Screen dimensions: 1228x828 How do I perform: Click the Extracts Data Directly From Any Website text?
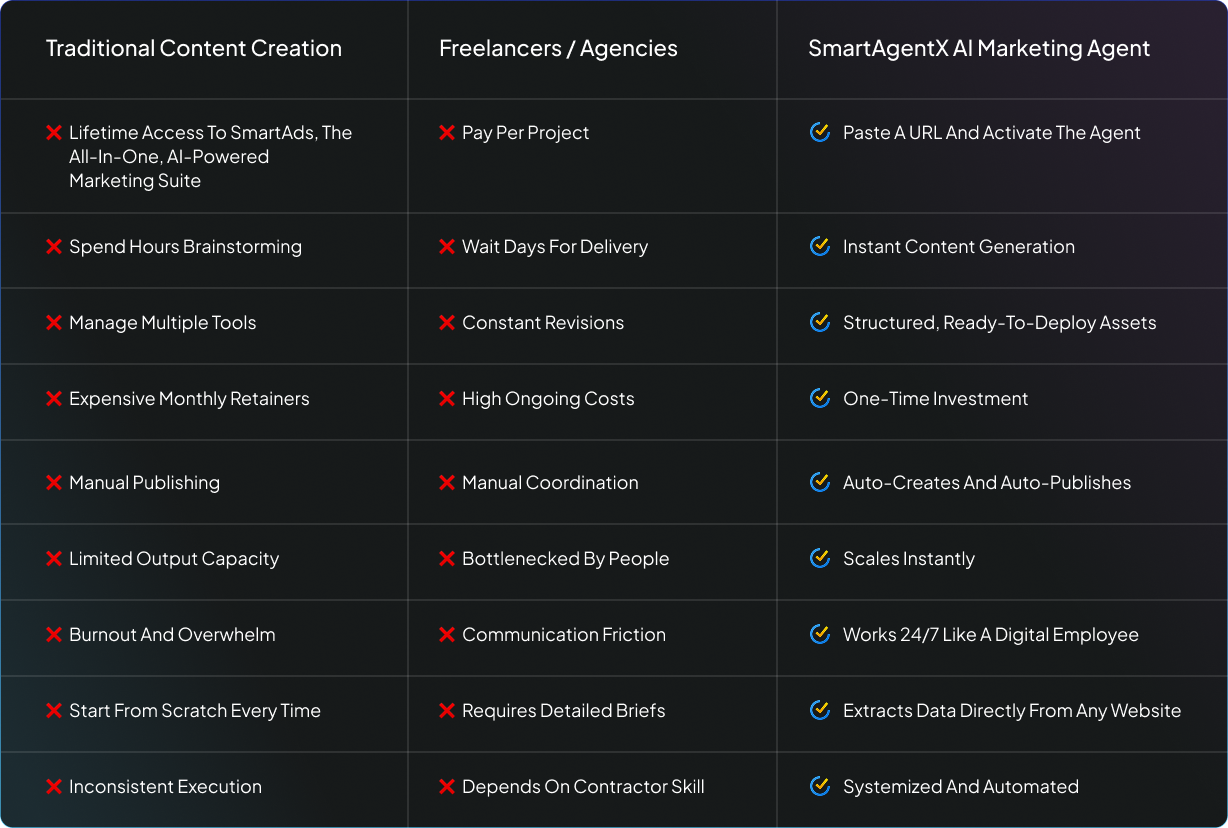click(x=1012, y=710)
